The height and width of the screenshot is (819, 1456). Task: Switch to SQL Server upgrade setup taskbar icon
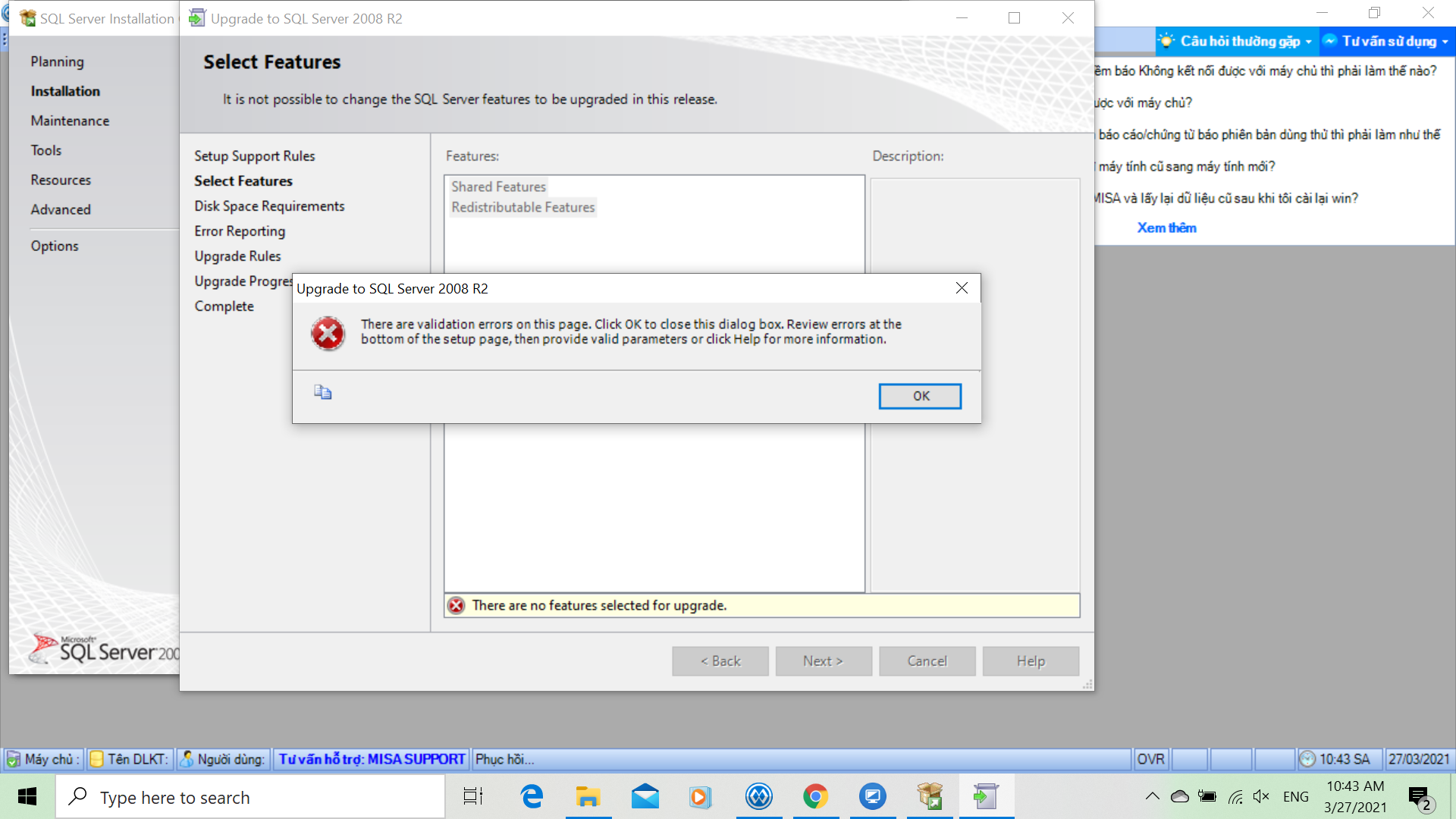click(986, 796)
